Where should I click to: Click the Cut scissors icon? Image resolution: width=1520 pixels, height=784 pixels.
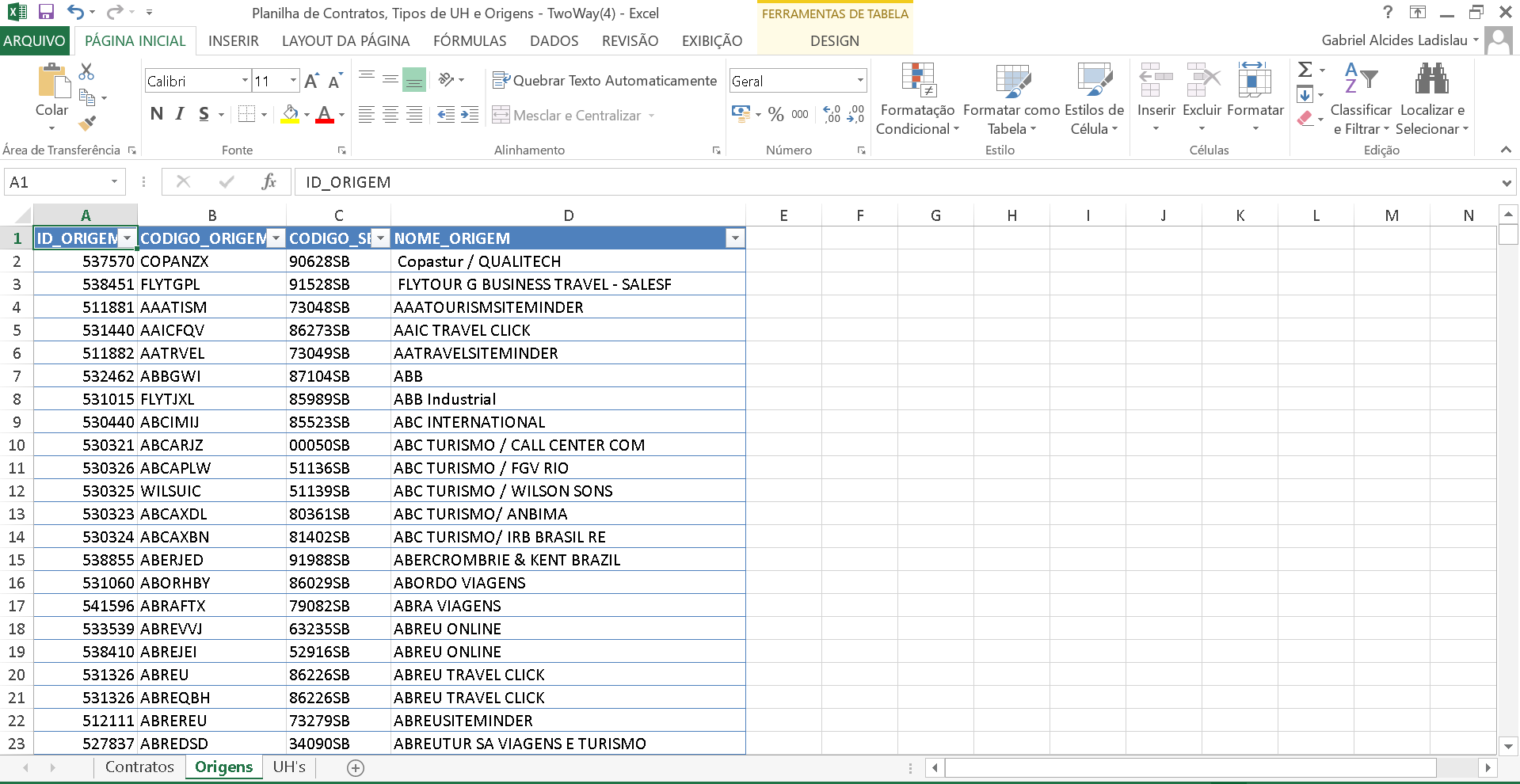pos(86,72)
